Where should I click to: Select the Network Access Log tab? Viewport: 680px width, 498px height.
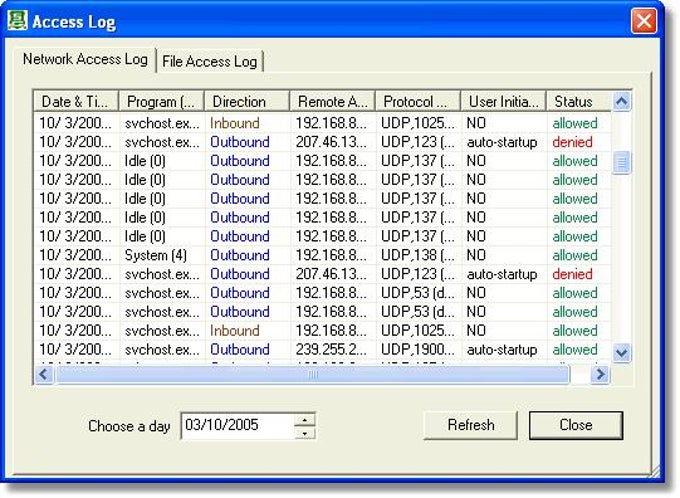(x=85, y=59)
